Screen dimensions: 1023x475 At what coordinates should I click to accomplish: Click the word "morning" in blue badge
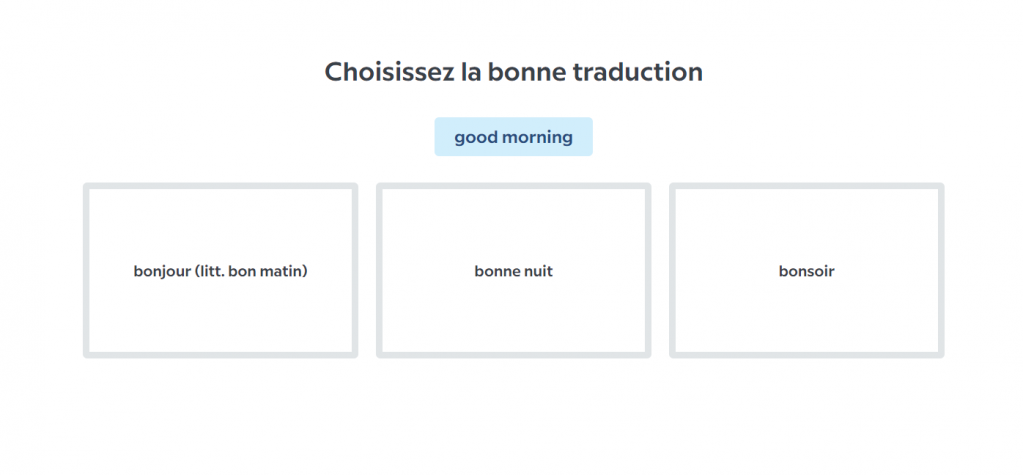[537, 137]
